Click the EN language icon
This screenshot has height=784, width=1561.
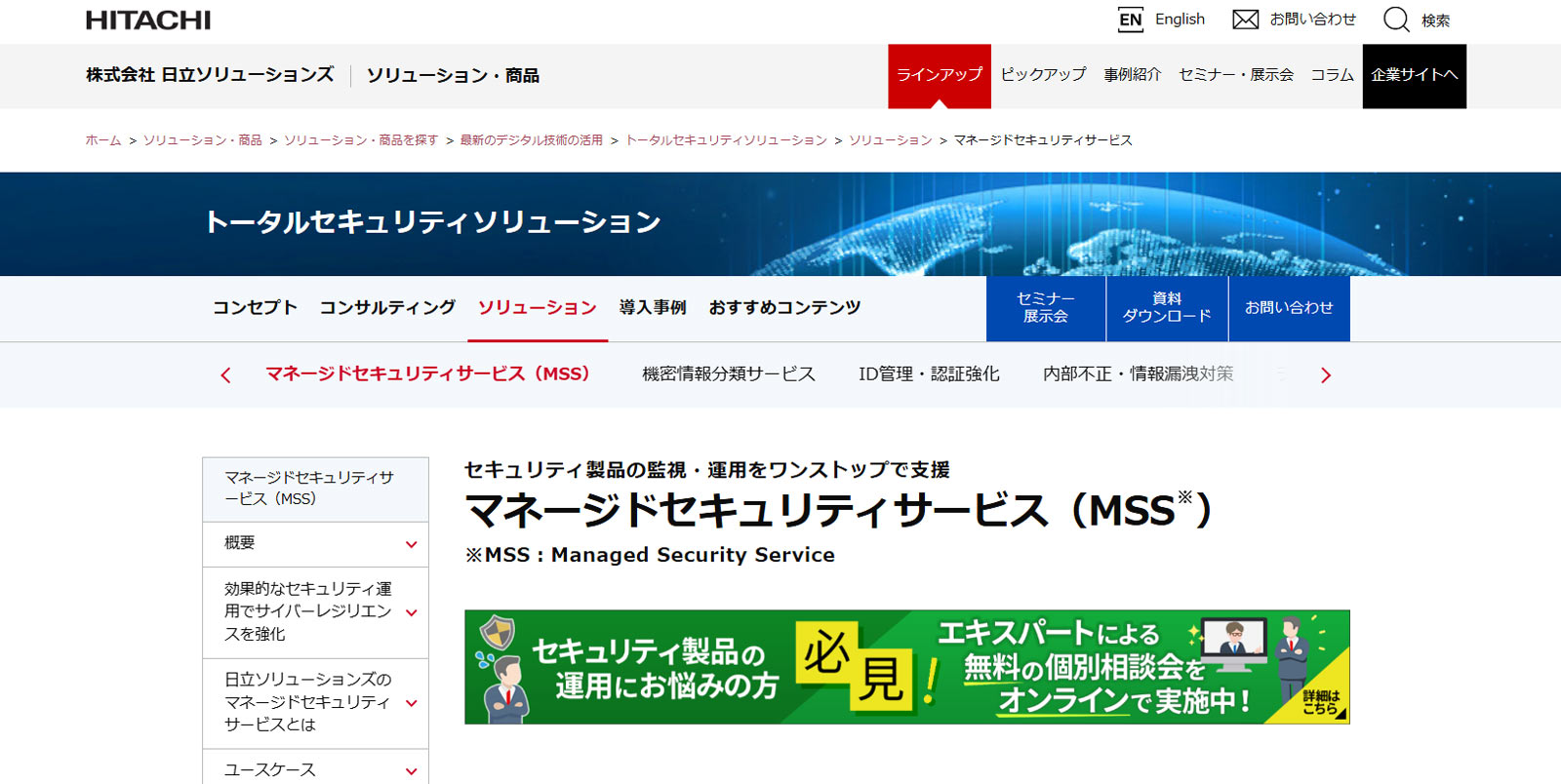click(x=1130, y=20)
